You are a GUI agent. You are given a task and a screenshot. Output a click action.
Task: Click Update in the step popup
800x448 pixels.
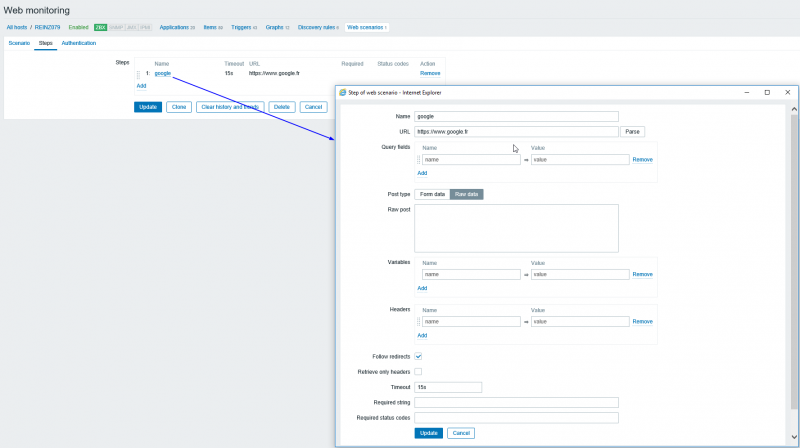pyautogui.click(x=429, y=433)
